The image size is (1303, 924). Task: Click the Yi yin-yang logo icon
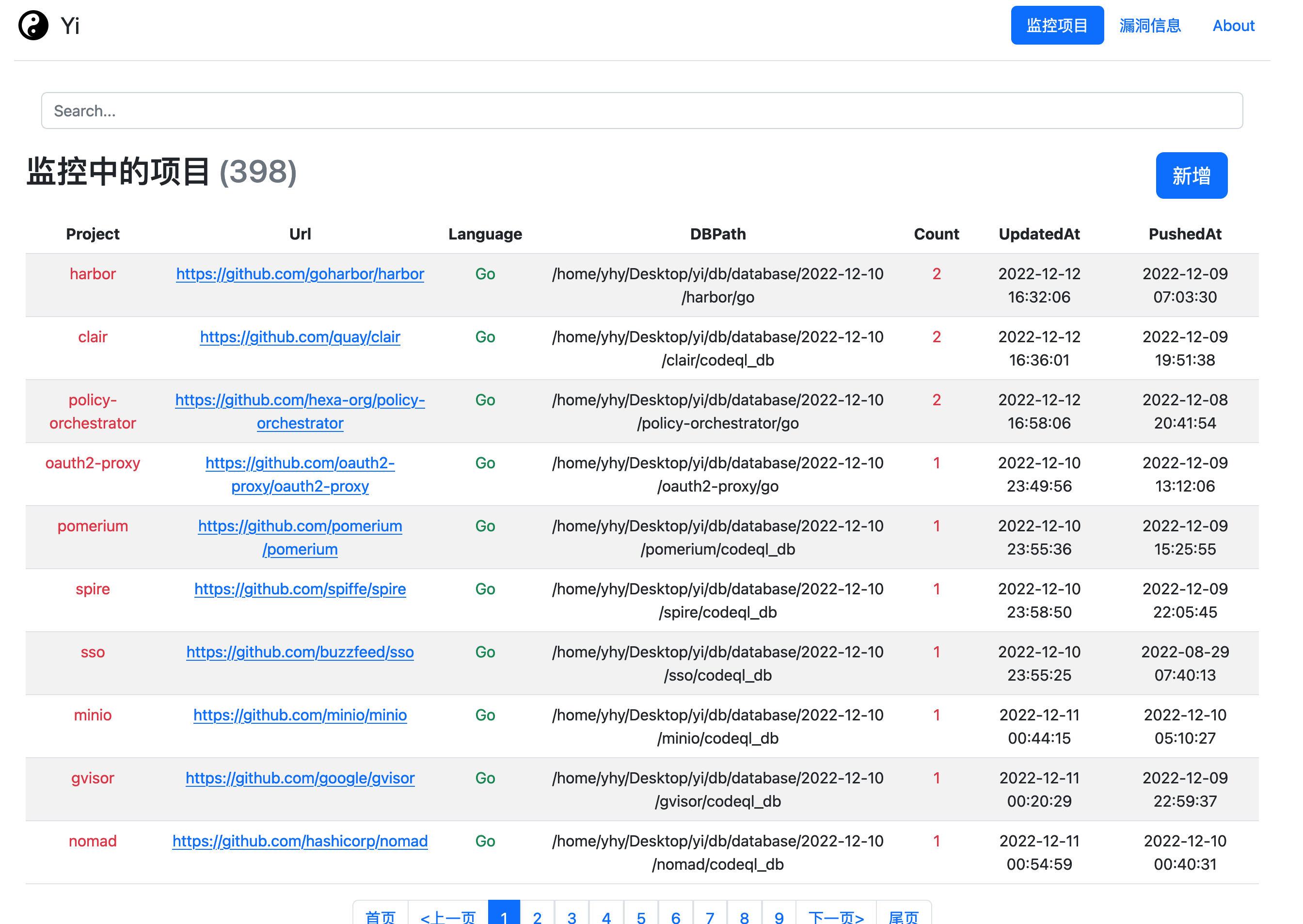tap(33, 26)
